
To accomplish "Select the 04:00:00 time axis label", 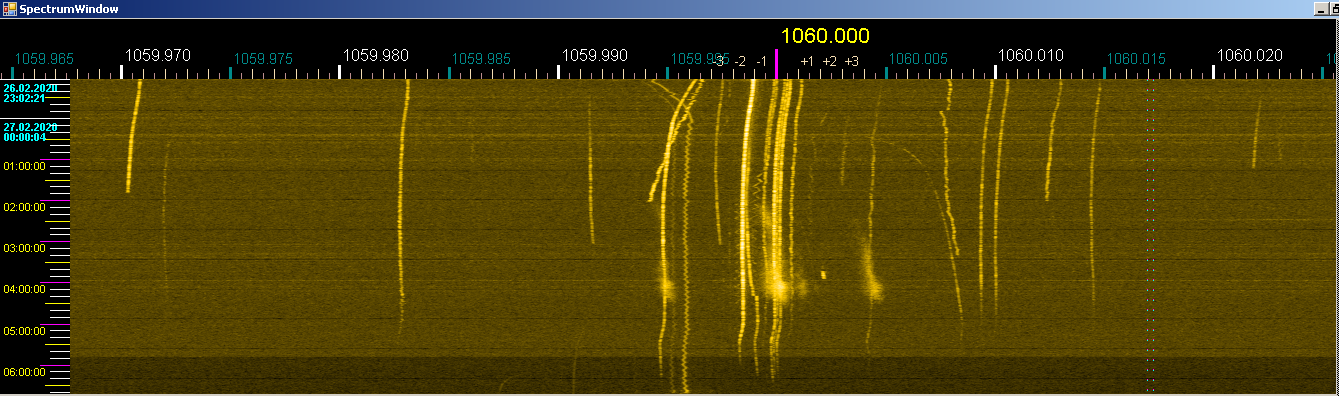I will (x=25, y=289).
